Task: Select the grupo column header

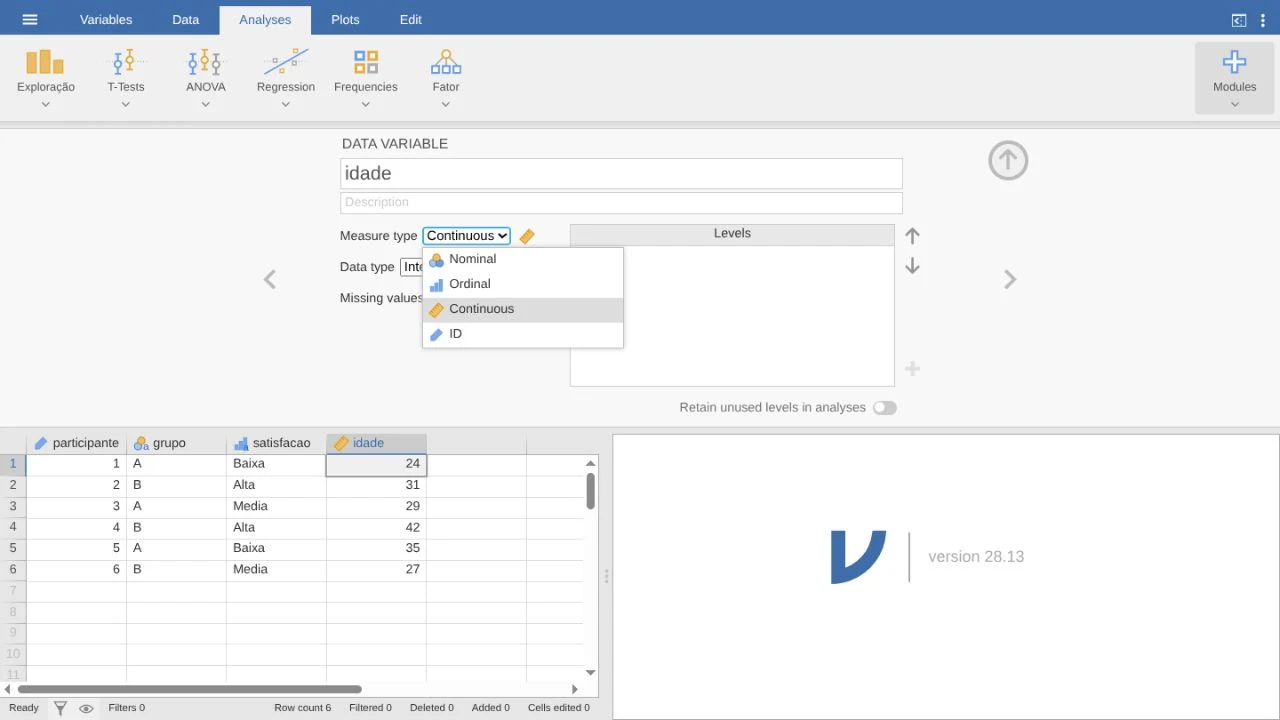Action: [177, 443]
